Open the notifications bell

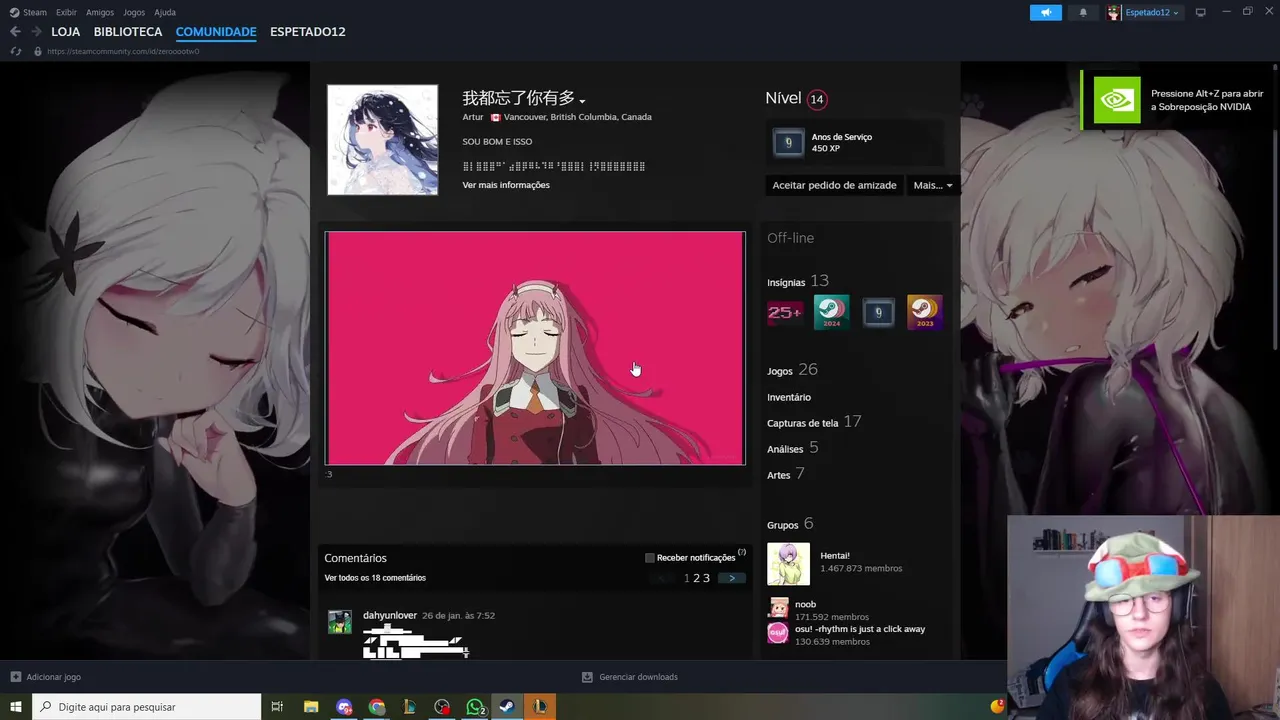coord(1083,12)
